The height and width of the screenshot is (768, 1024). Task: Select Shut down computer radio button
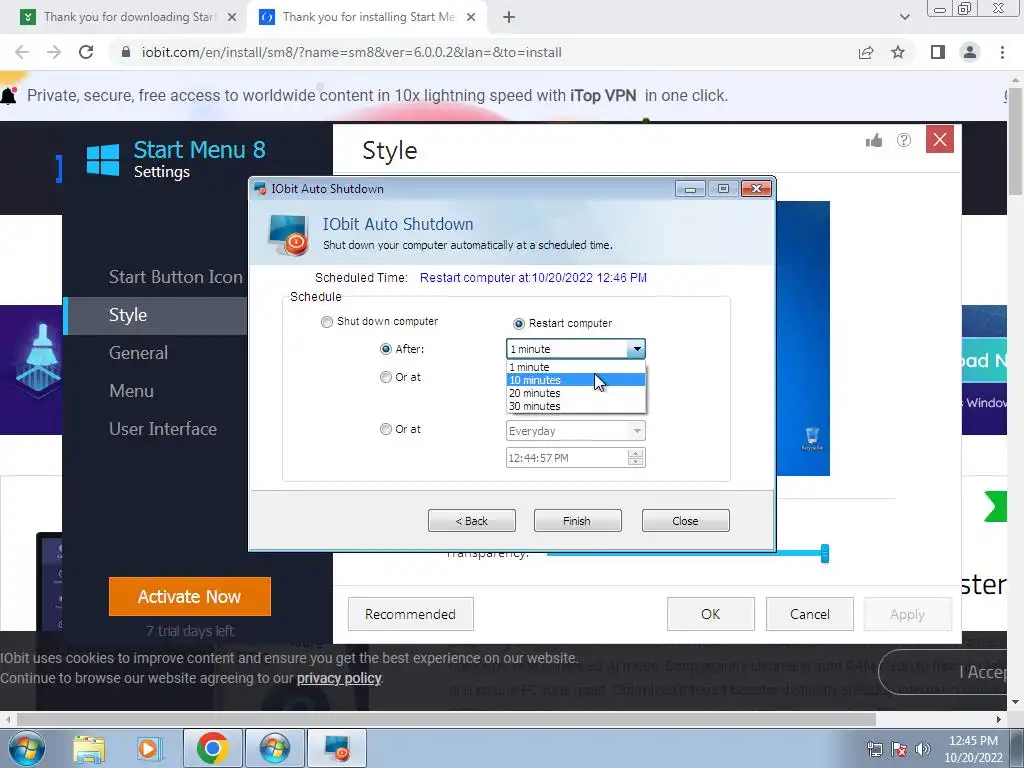tap(327, 322)
